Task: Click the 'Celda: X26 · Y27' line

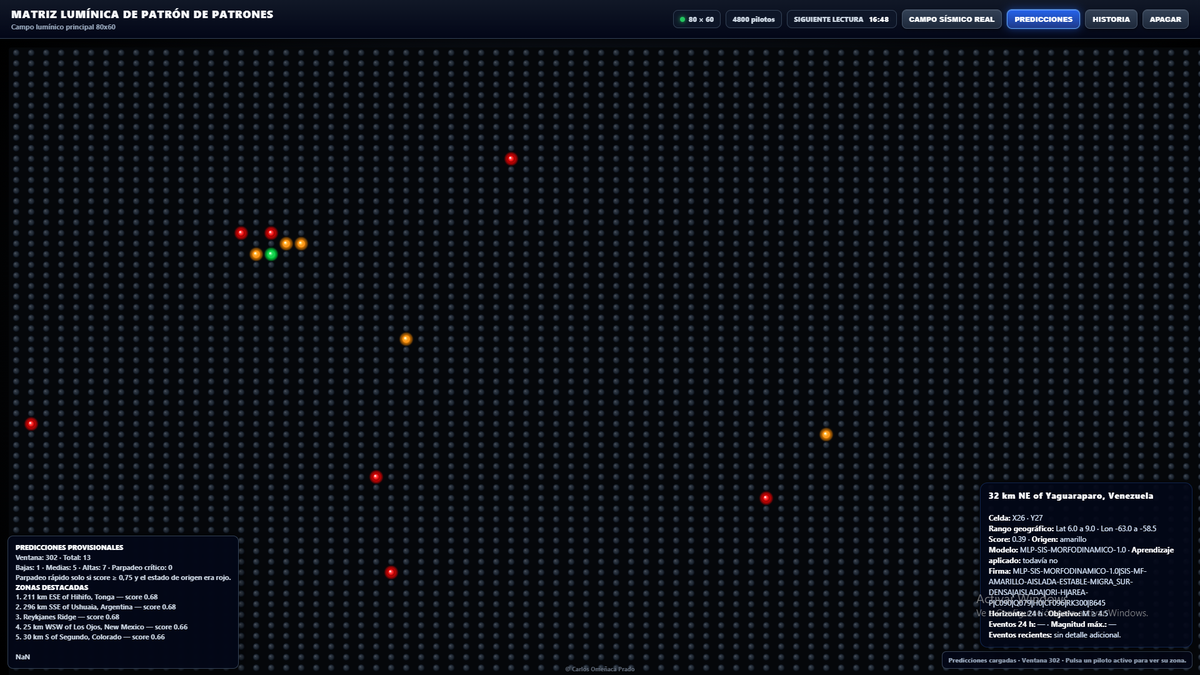Action: pos(1015,518)
